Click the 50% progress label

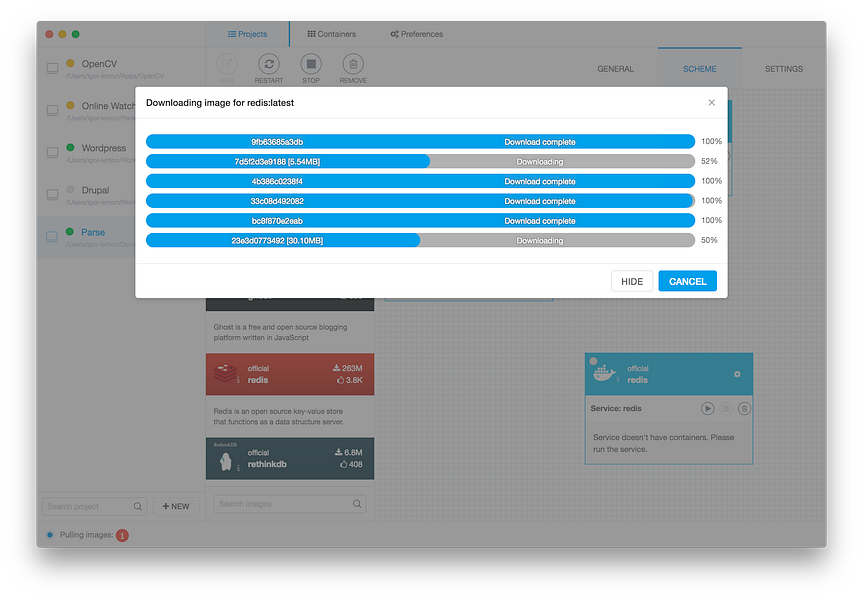709,241
